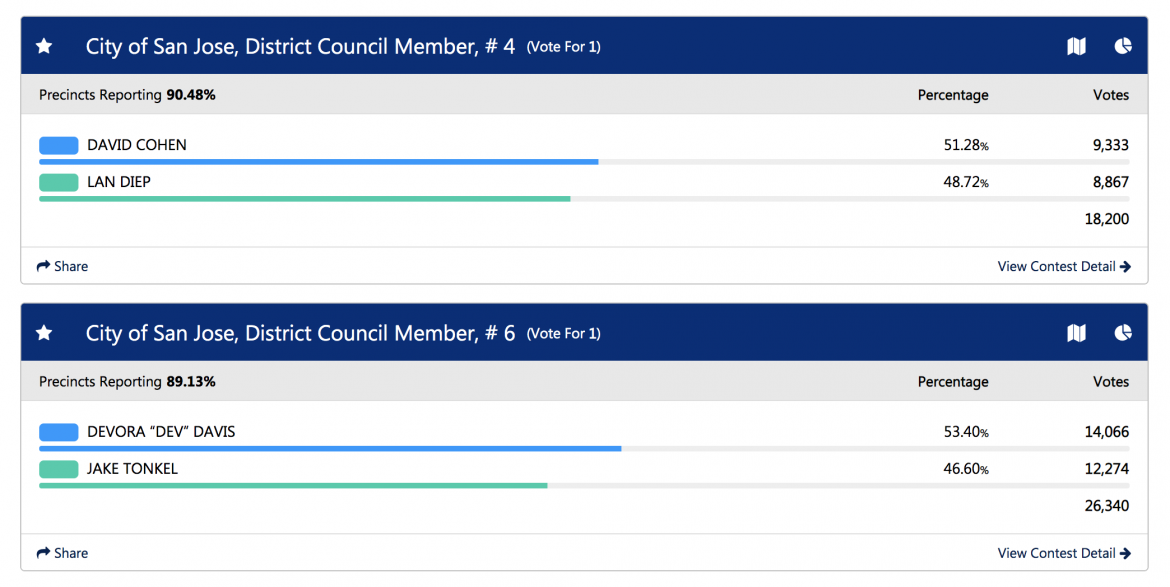
Task: Click the star icon for District #6 contest
Action: (x=44, y=333)
